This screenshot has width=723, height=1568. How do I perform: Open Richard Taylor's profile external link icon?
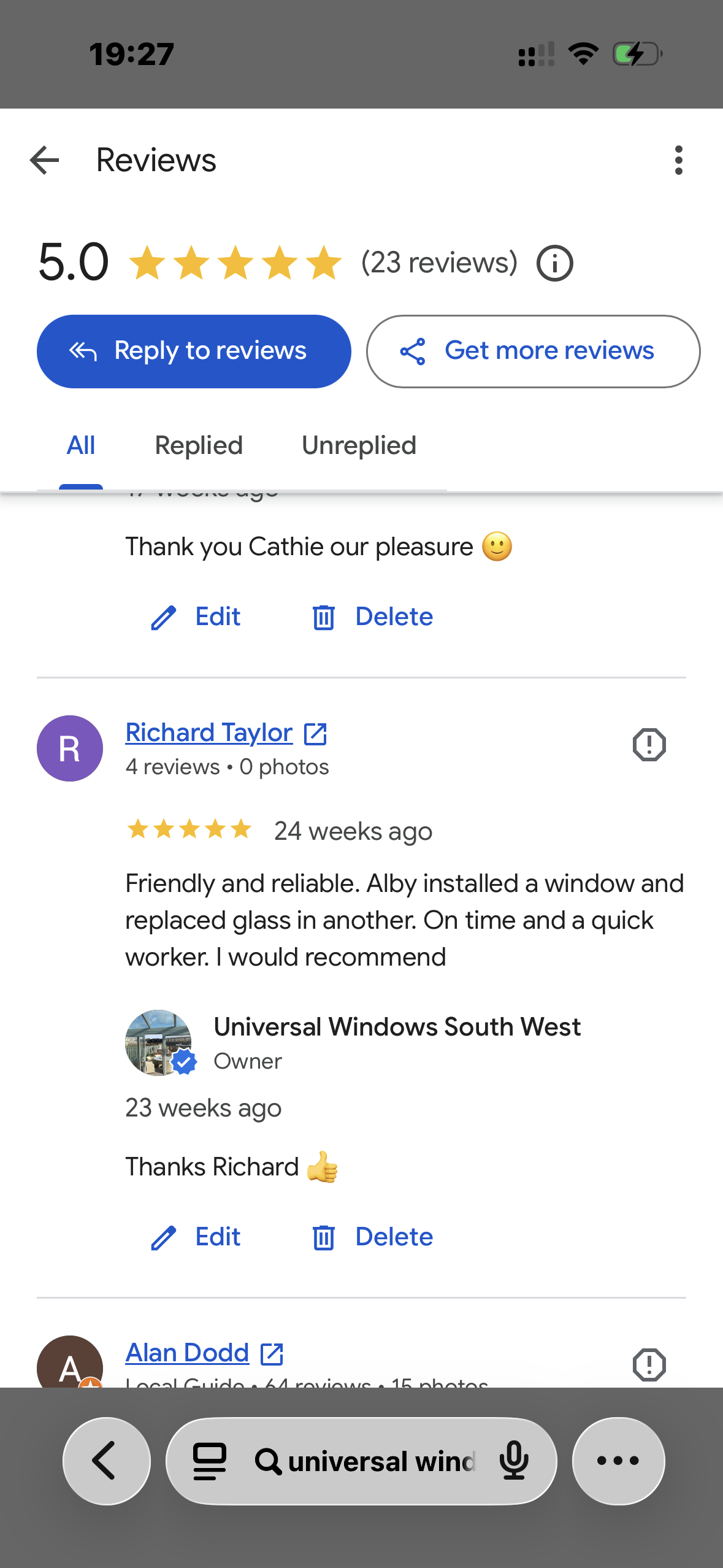click(315, 734)
